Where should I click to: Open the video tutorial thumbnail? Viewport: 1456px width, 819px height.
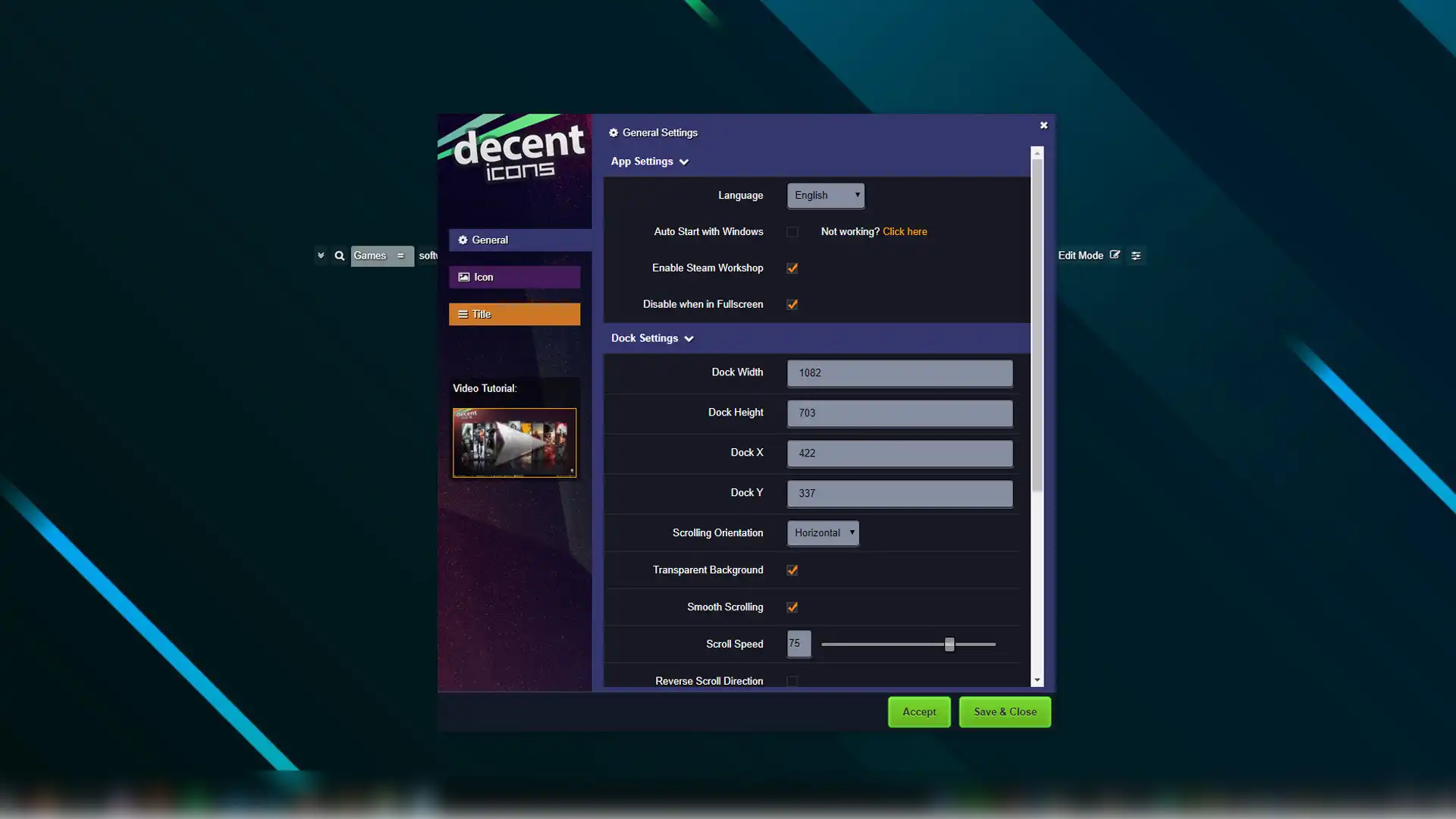pos(514,442)
